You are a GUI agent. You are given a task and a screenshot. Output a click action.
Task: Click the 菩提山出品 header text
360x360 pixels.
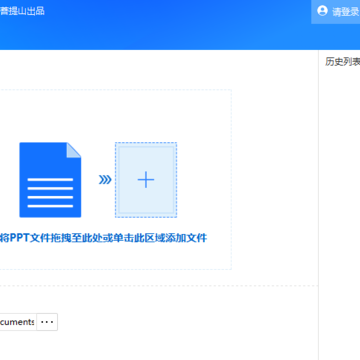[22, 11]
